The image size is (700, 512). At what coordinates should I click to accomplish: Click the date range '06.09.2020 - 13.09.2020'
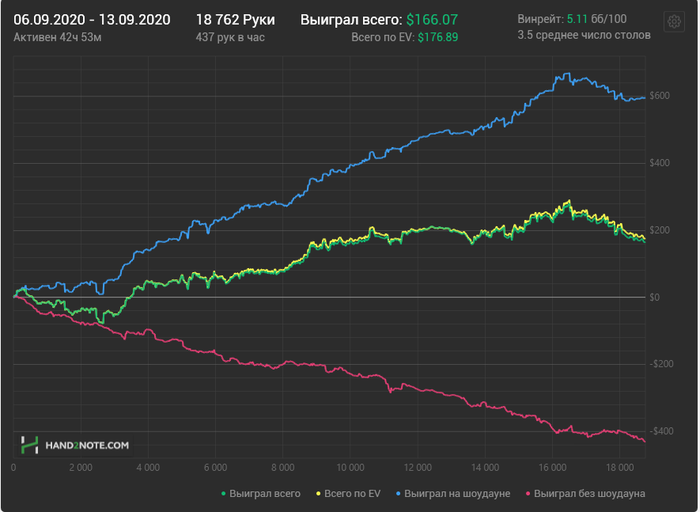(x=92, y=20)
